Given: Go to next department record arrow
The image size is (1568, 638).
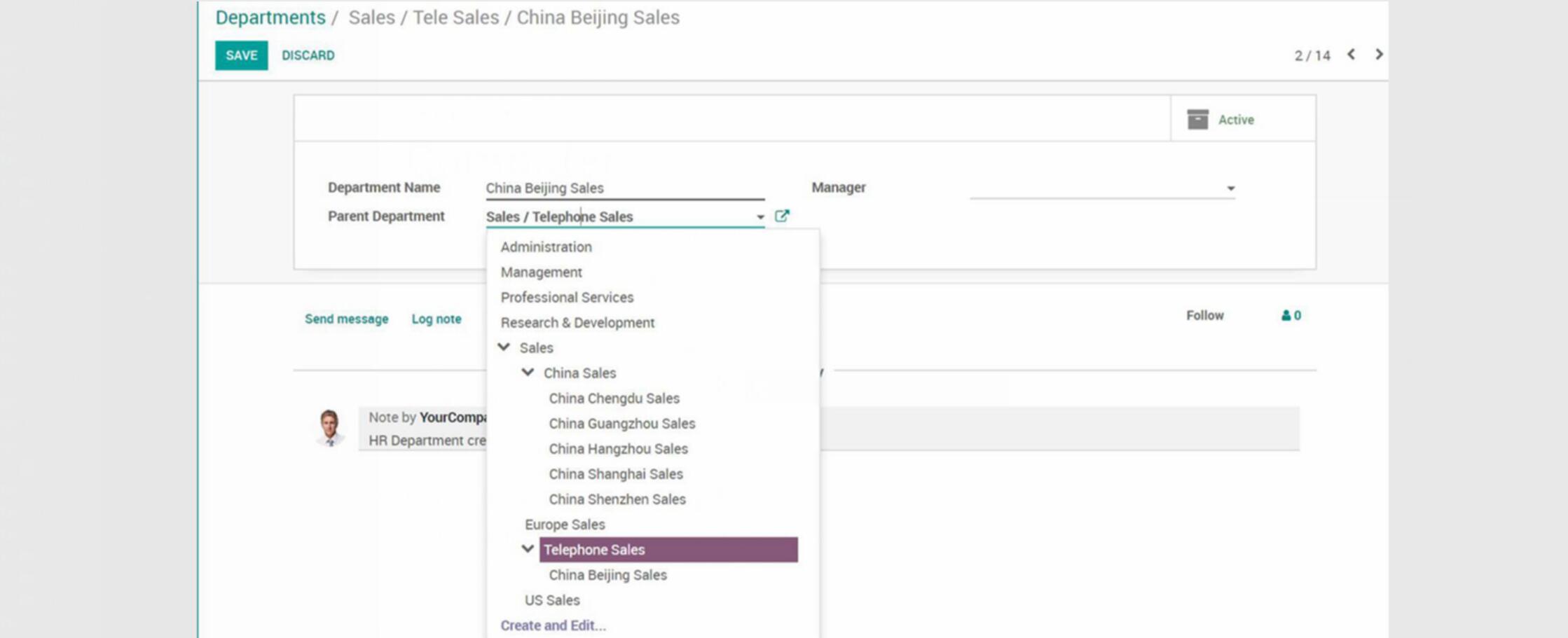Looking at the screenshot, I should [1379, 55].
